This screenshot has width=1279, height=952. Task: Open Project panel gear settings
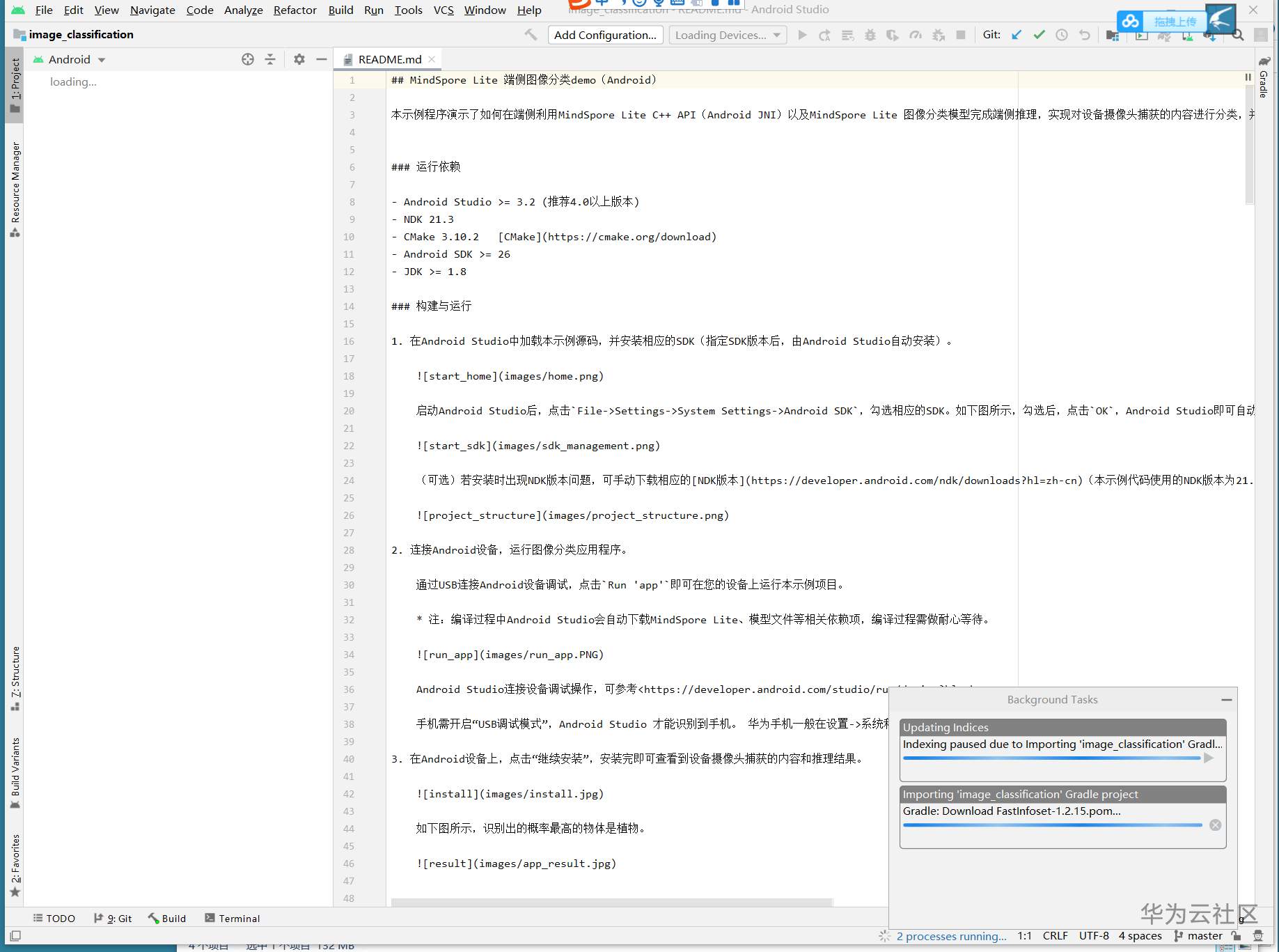click(299, 59)
